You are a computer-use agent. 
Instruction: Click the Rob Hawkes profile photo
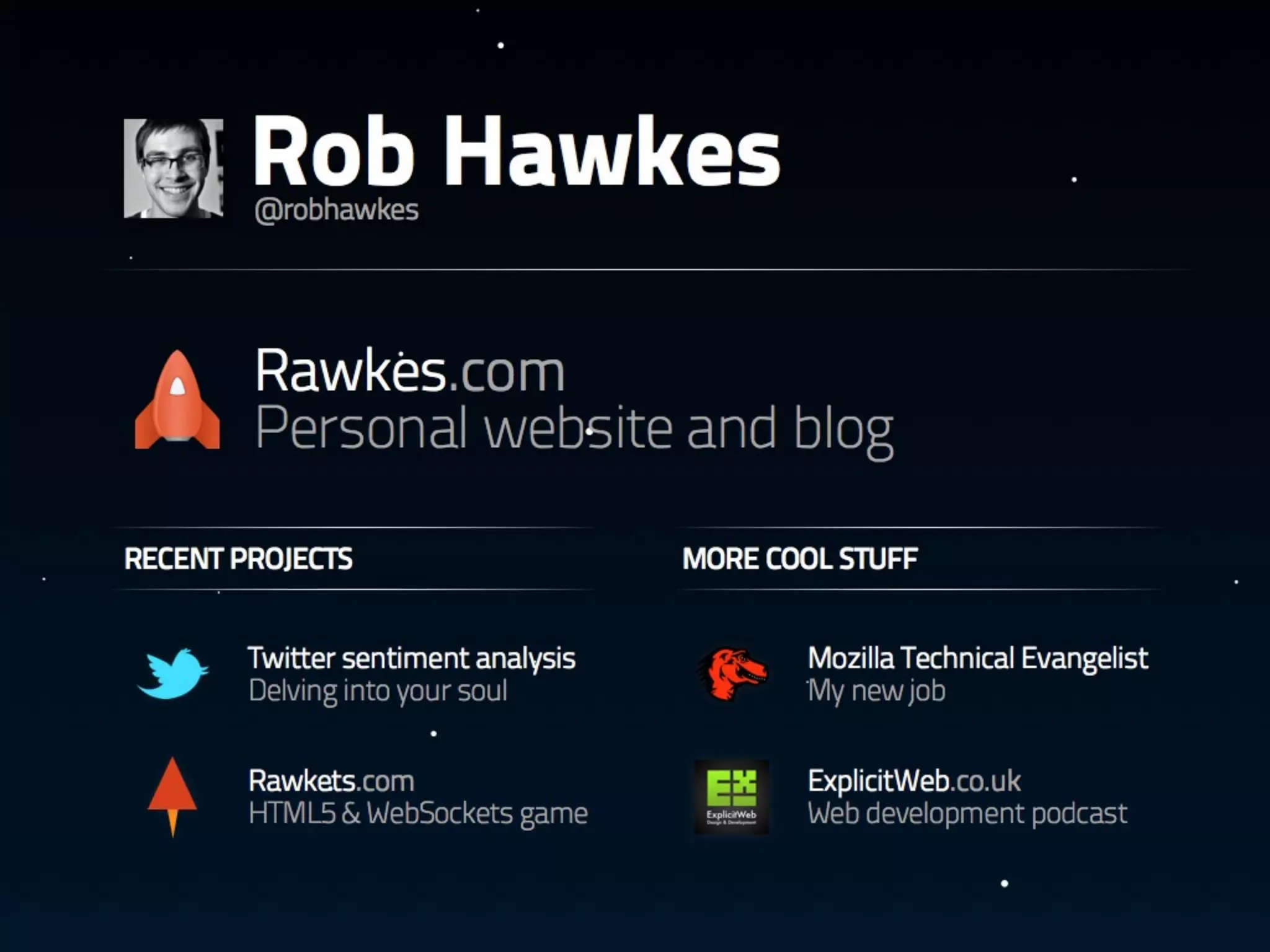(174, 169)
